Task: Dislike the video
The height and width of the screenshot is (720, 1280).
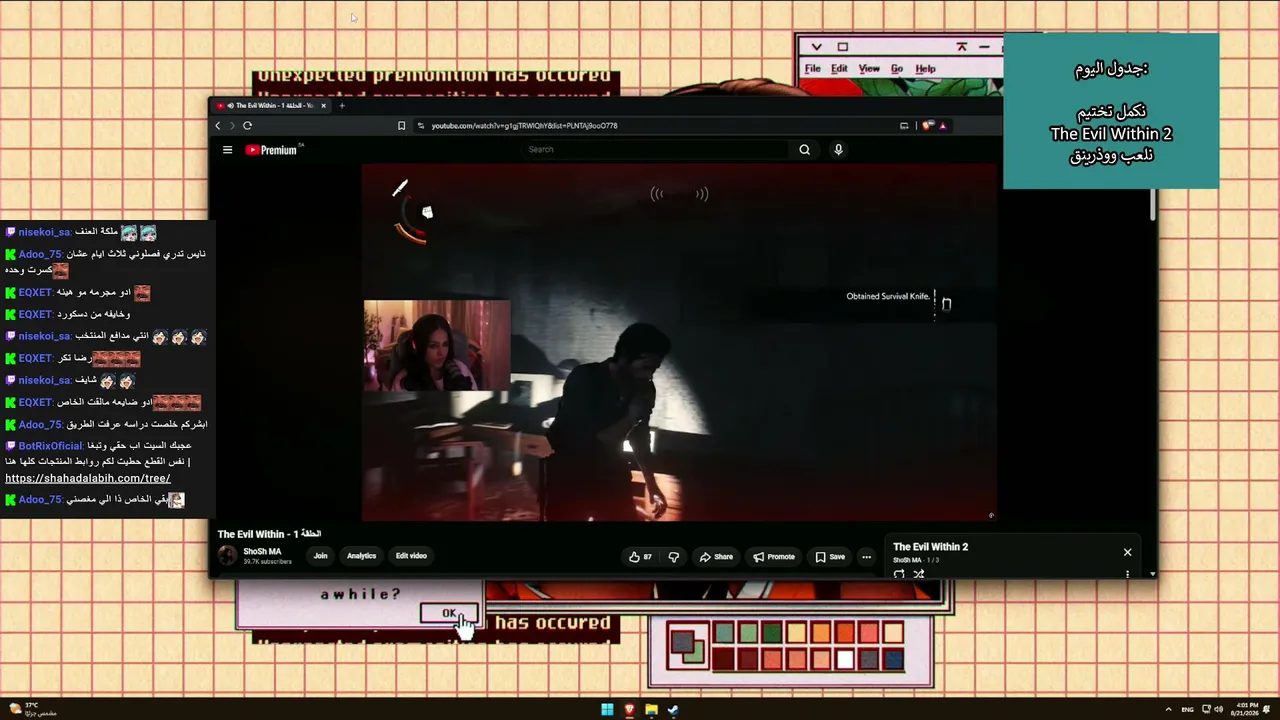Action: tap(673, 557)
